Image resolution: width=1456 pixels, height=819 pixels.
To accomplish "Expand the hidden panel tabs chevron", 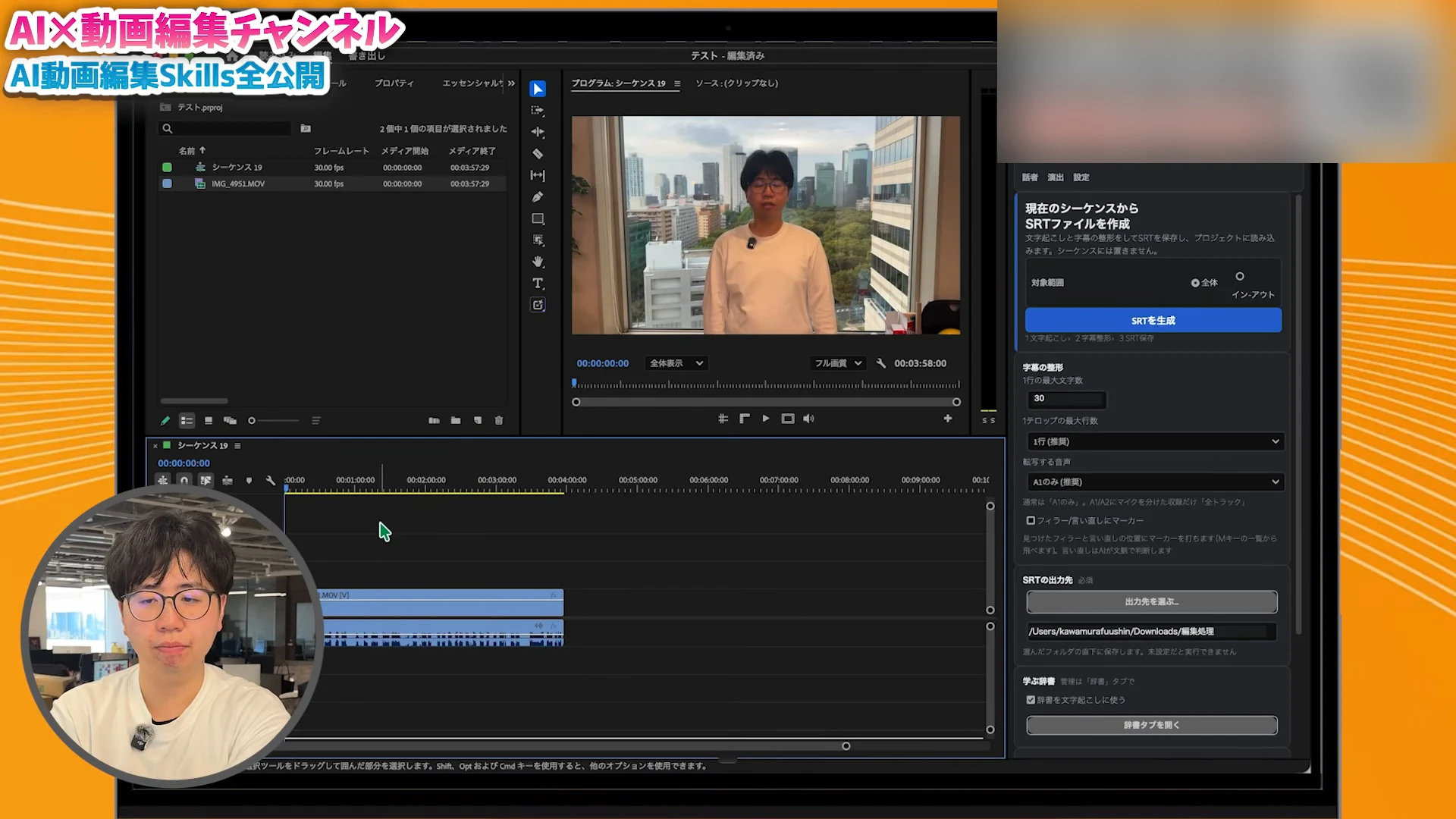I will coord(511,83).
